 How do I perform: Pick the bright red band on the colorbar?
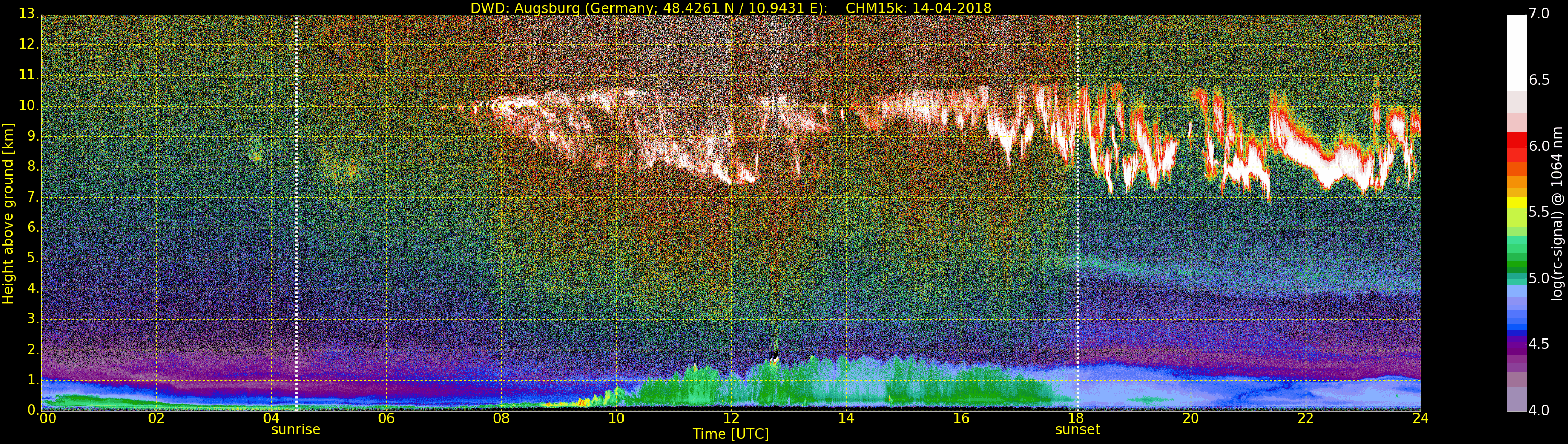tap(1516, 139)
